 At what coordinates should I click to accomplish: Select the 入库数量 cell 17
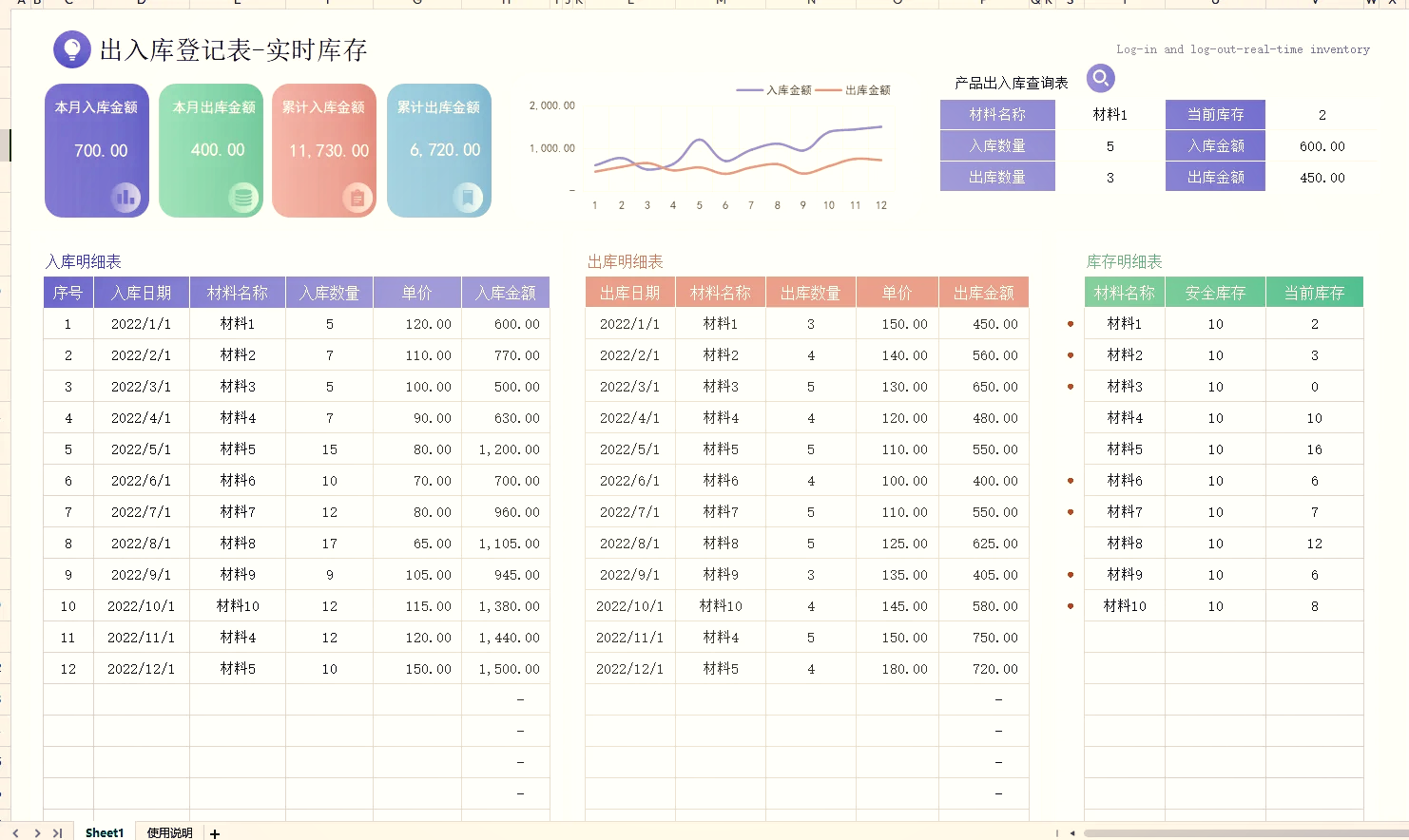point(330,544)
